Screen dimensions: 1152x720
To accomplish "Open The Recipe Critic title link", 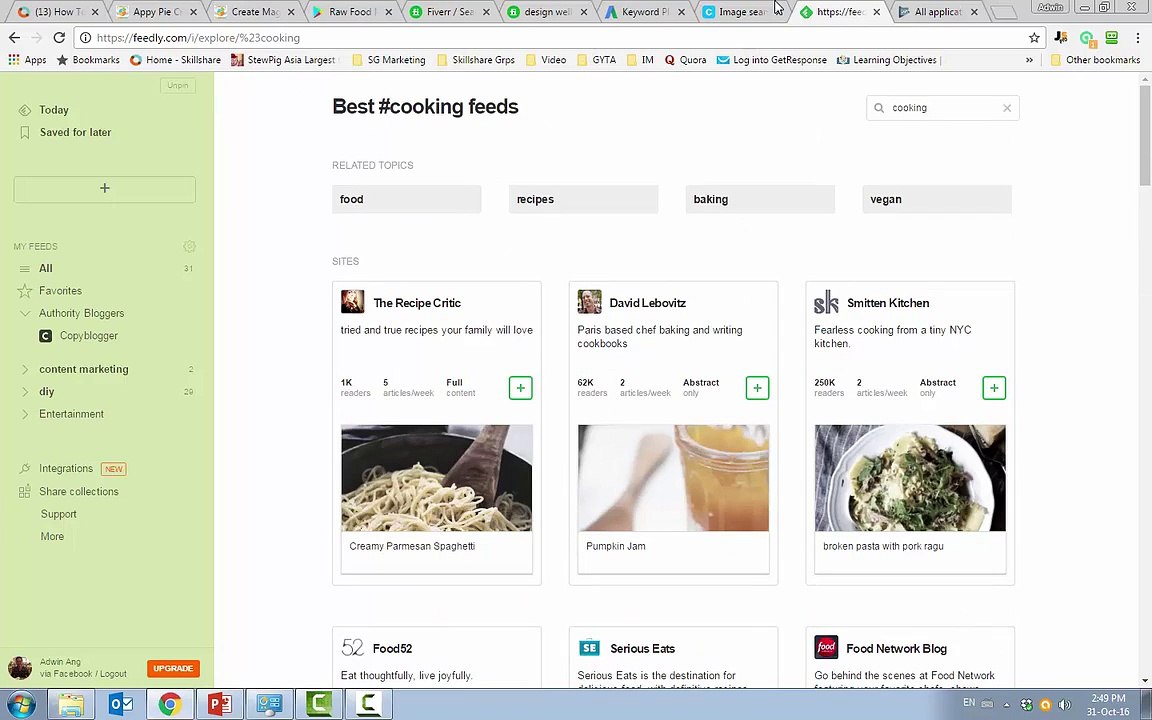I will [417, 303].
